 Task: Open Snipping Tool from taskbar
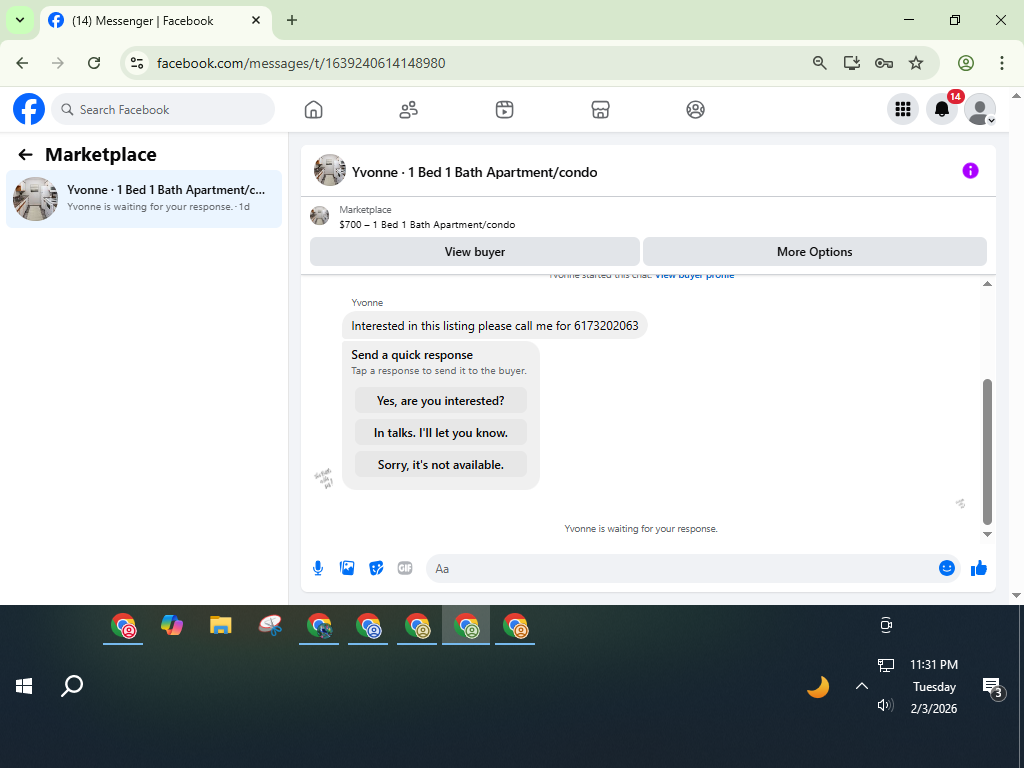pos(270,626)
